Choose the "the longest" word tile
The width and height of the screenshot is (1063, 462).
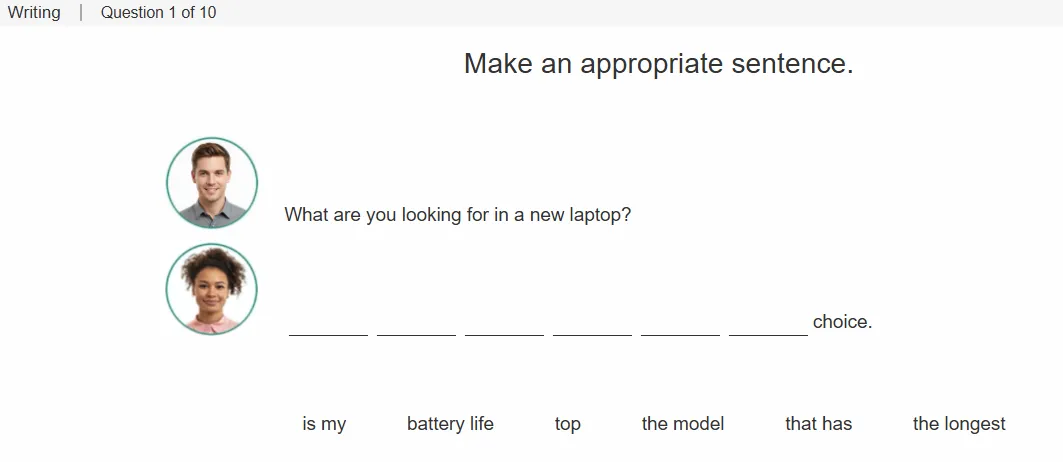point(959,424)
